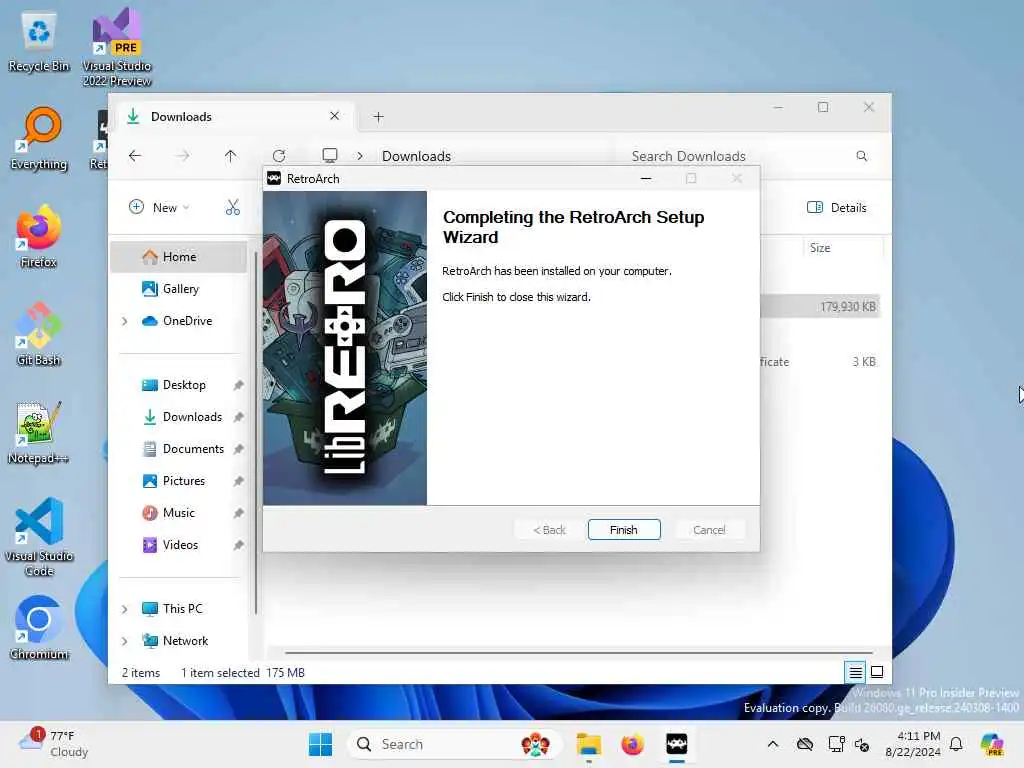1024x768 pixels.
Task: Click the taskbar Search box
Action: coord(454,744)
